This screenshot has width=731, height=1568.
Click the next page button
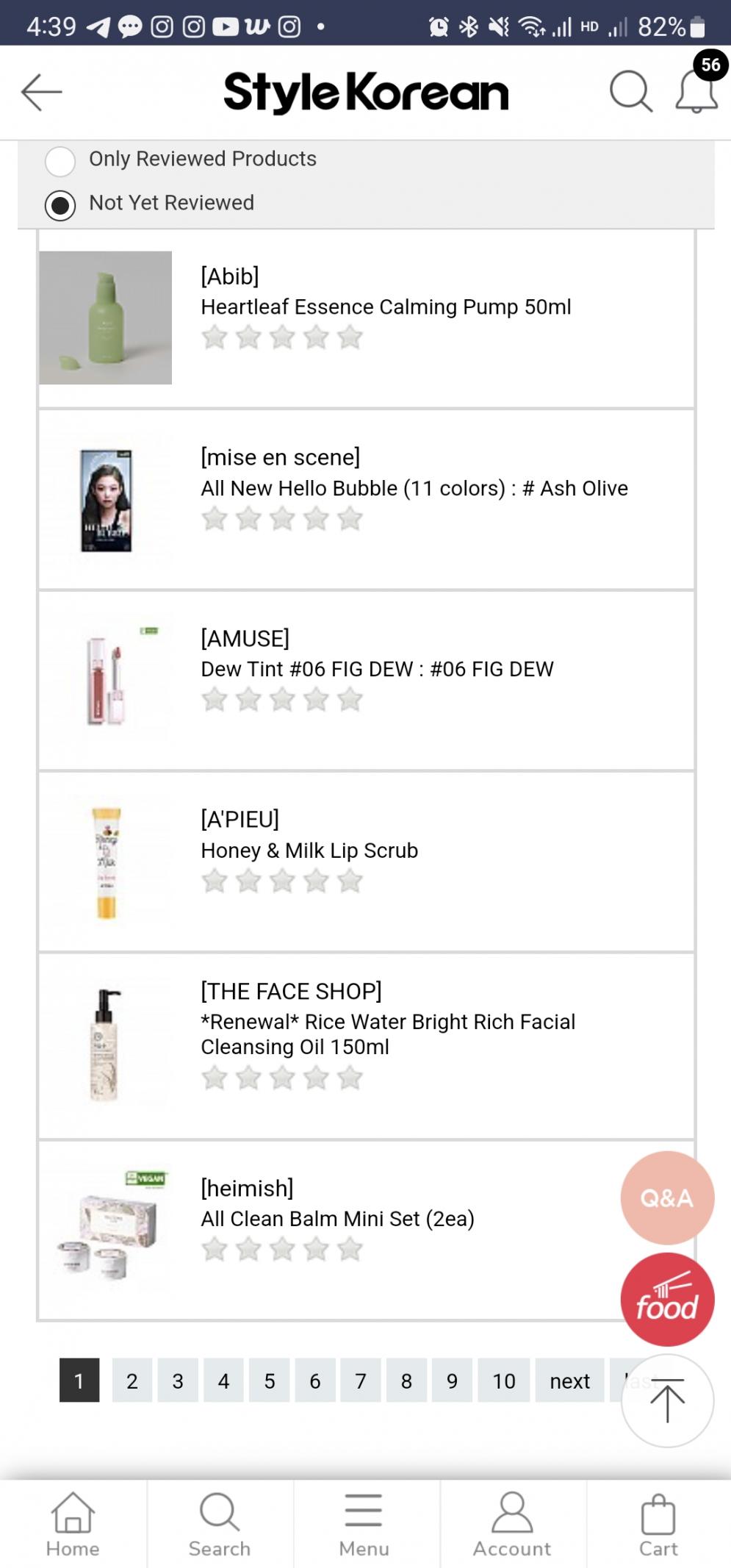pos(569,1381)
